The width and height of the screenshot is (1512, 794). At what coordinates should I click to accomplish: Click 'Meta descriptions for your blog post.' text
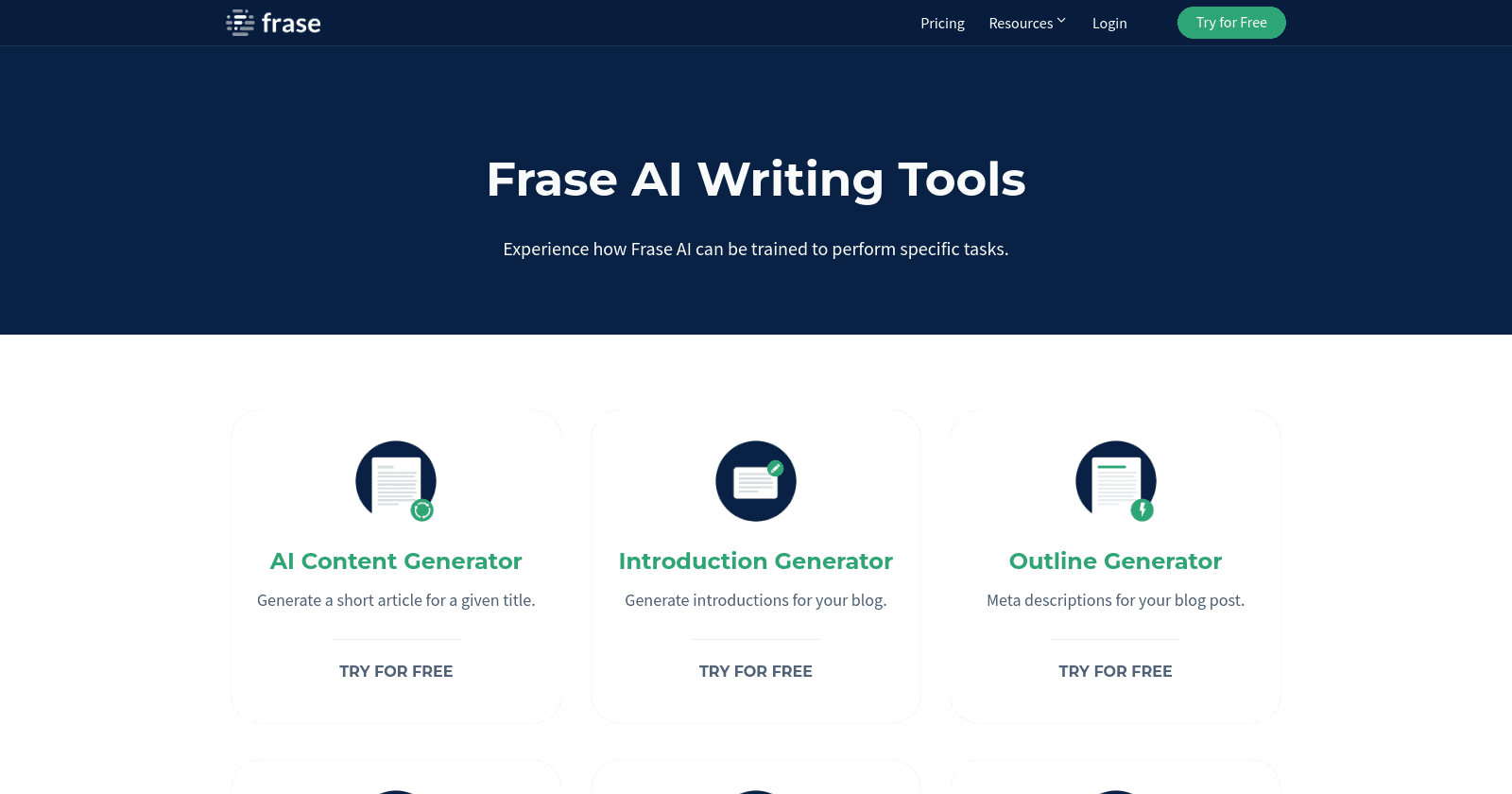[x=1115, y=600]
